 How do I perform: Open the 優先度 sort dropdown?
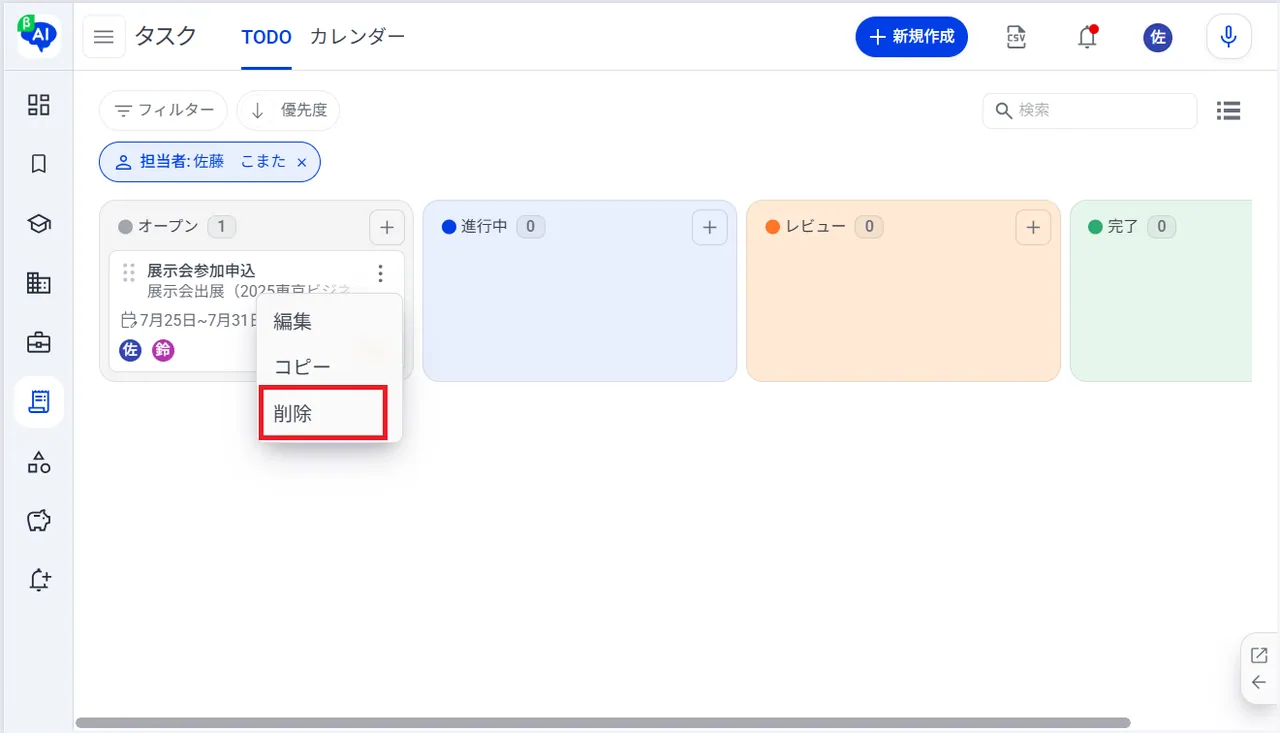click(x=288, y=110)
